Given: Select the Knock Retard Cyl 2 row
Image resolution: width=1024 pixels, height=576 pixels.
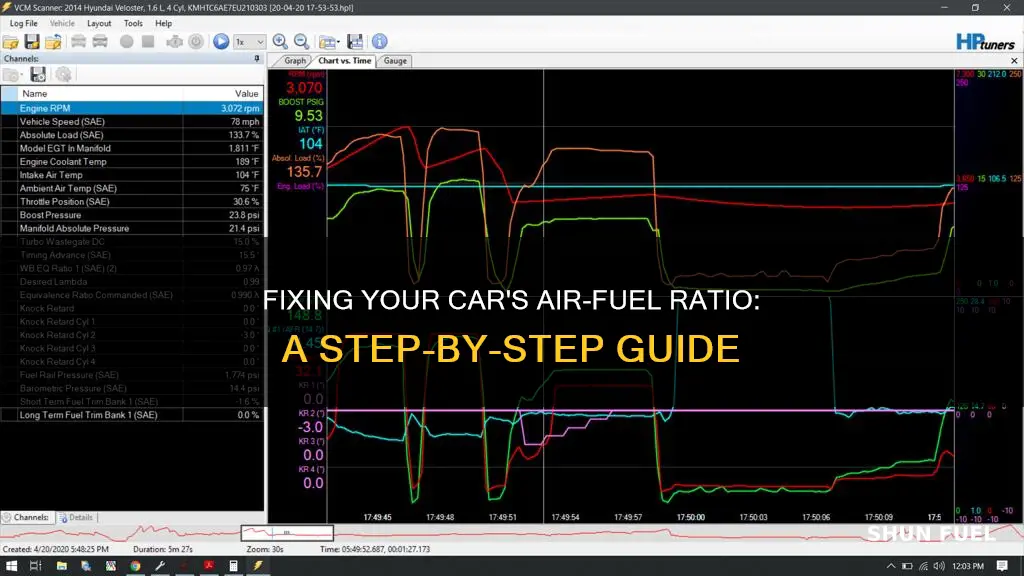Looking at the screenshot, I should (x=132, y=335).
